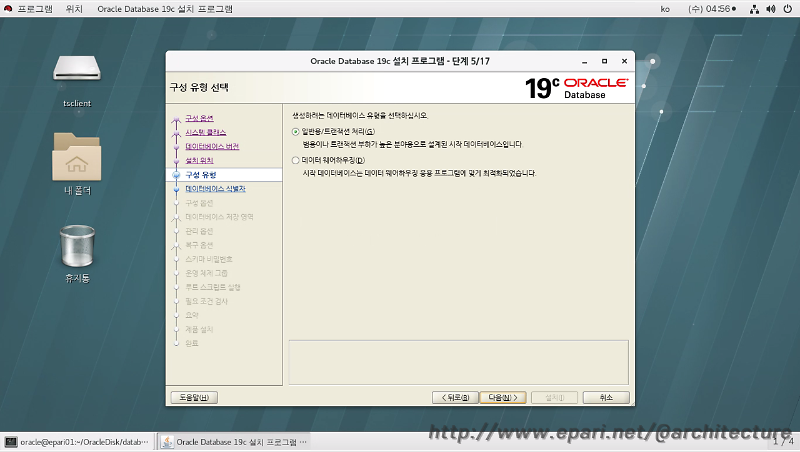The height and width of the screenshot is (452, 800).
Task: Click the 관리 옵션 step text
Action: pos(199,231)
